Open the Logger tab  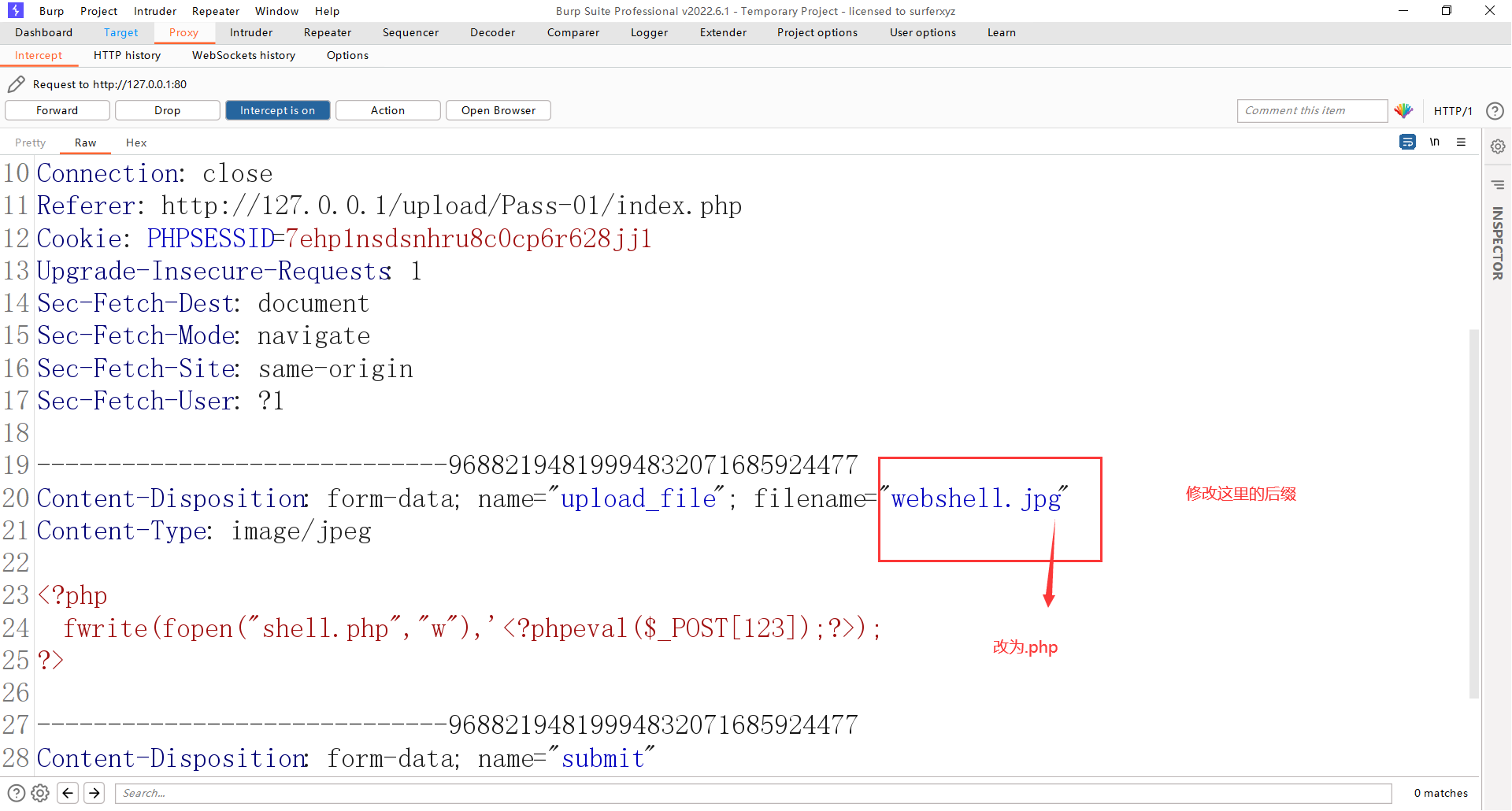649,32
